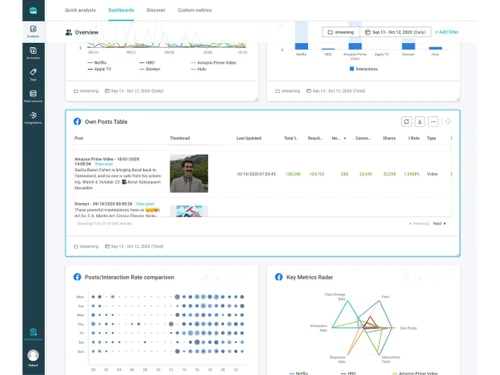The image size is (500, 375).
Task: Click Previous page link in posts table
Action: click(x=419, y=223)
